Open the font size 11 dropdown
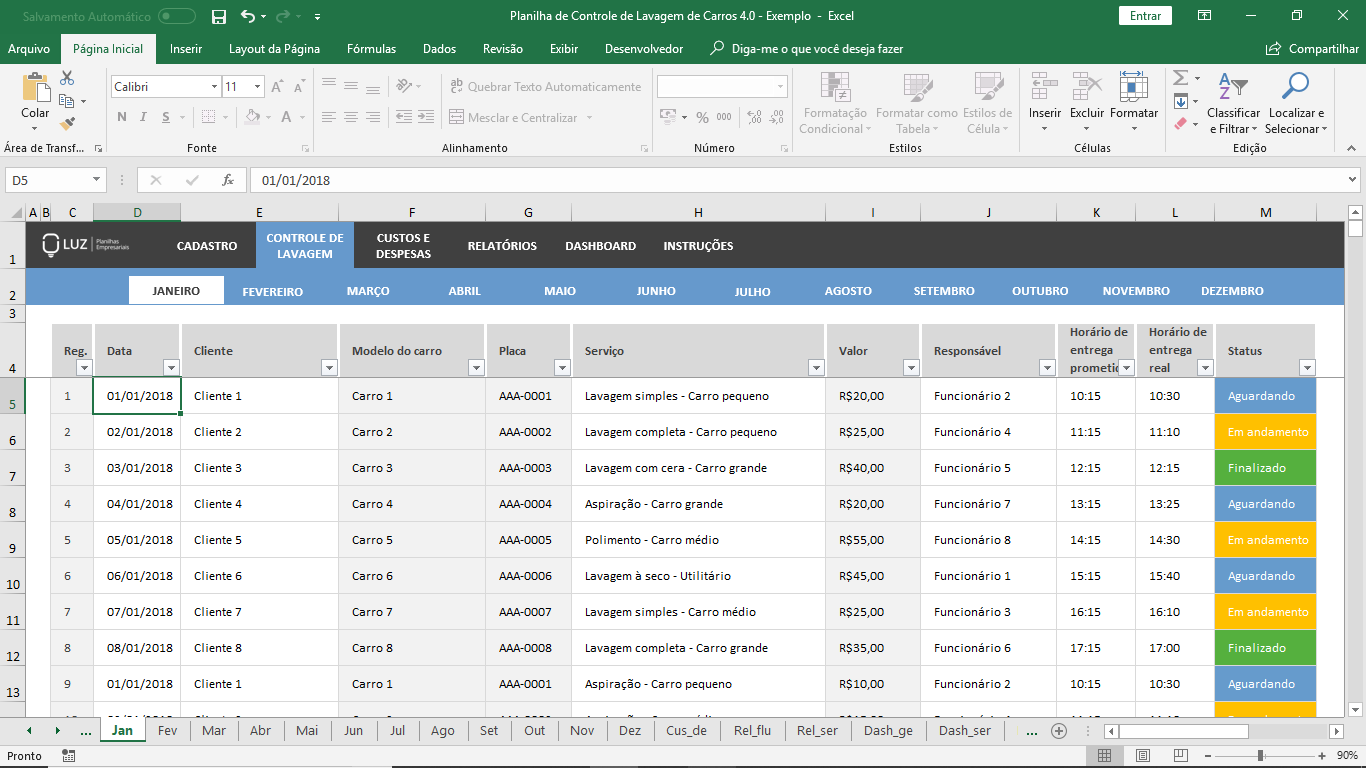 coord(256,87)
